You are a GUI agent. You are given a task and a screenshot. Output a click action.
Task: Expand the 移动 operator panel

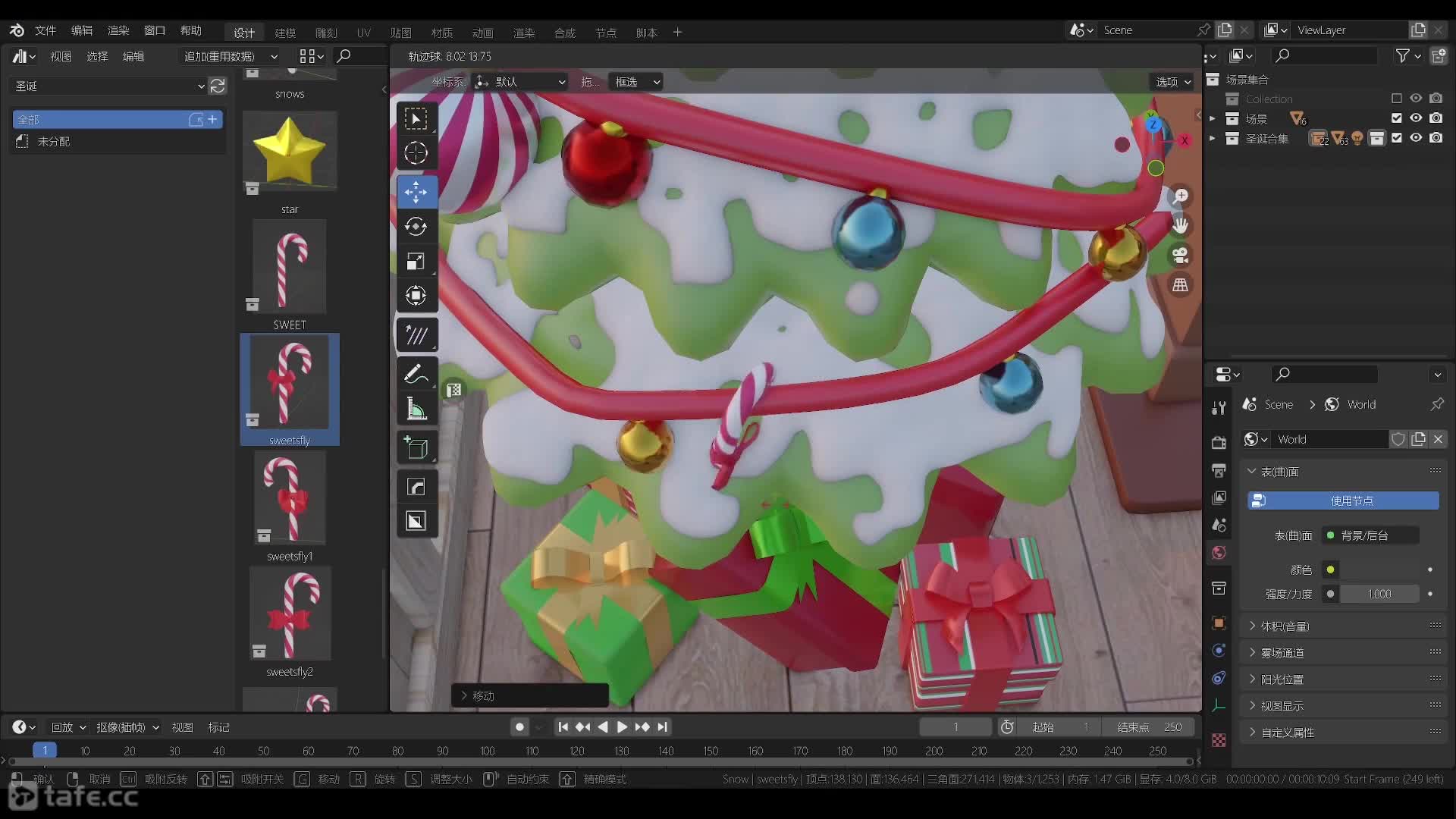pyautogui.click(x=529, y=695)
